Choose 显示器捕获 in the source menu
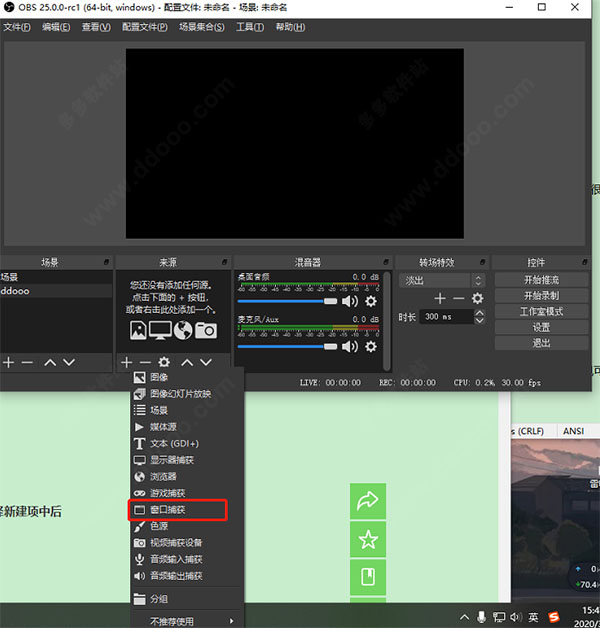600x628 pixels. coord(171,460)
